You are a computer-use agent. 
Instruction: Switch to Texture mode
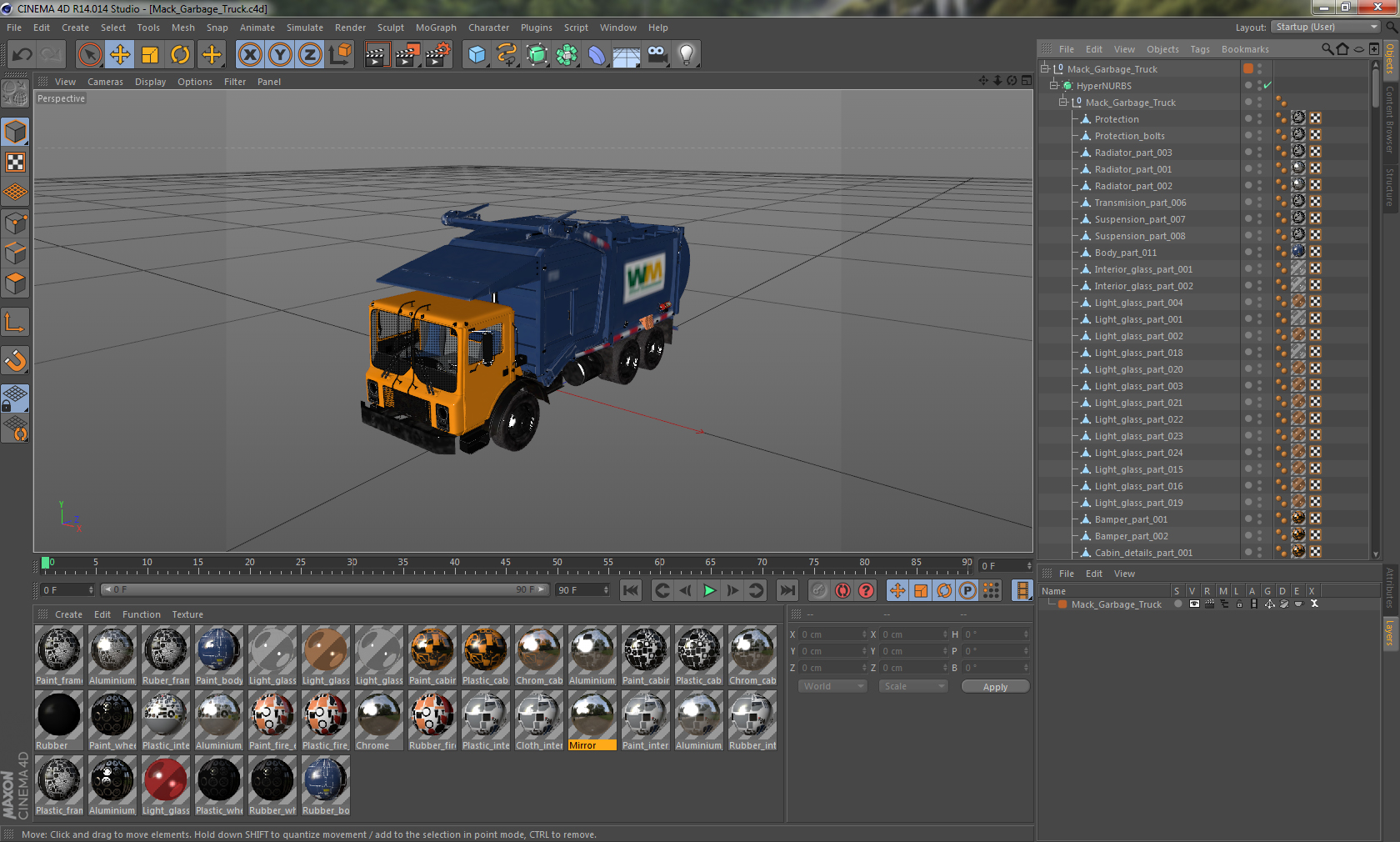[x=15, y=163]
